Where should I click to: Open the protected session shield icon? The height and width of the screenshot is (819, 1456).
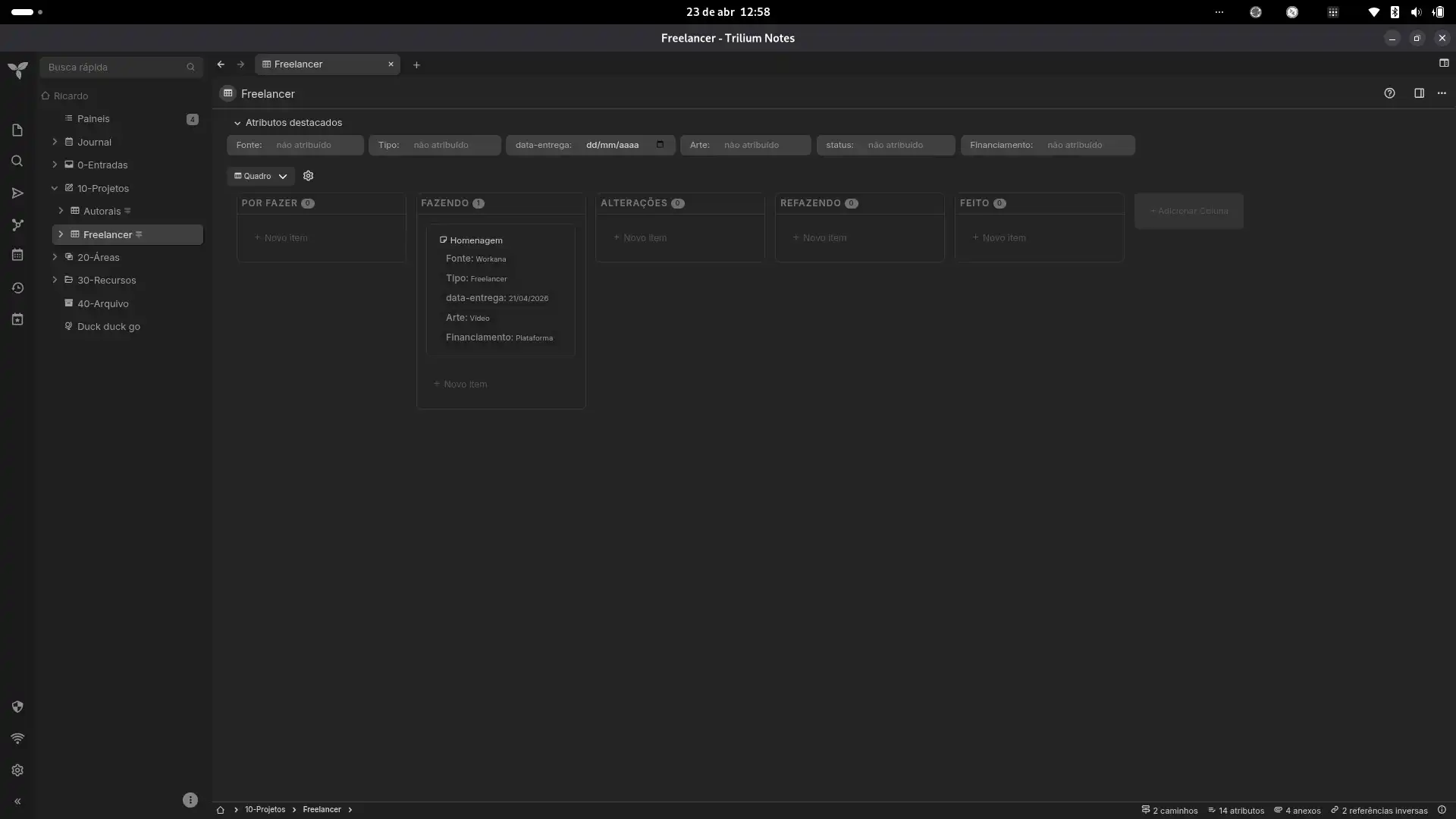[x=17, y=707]
